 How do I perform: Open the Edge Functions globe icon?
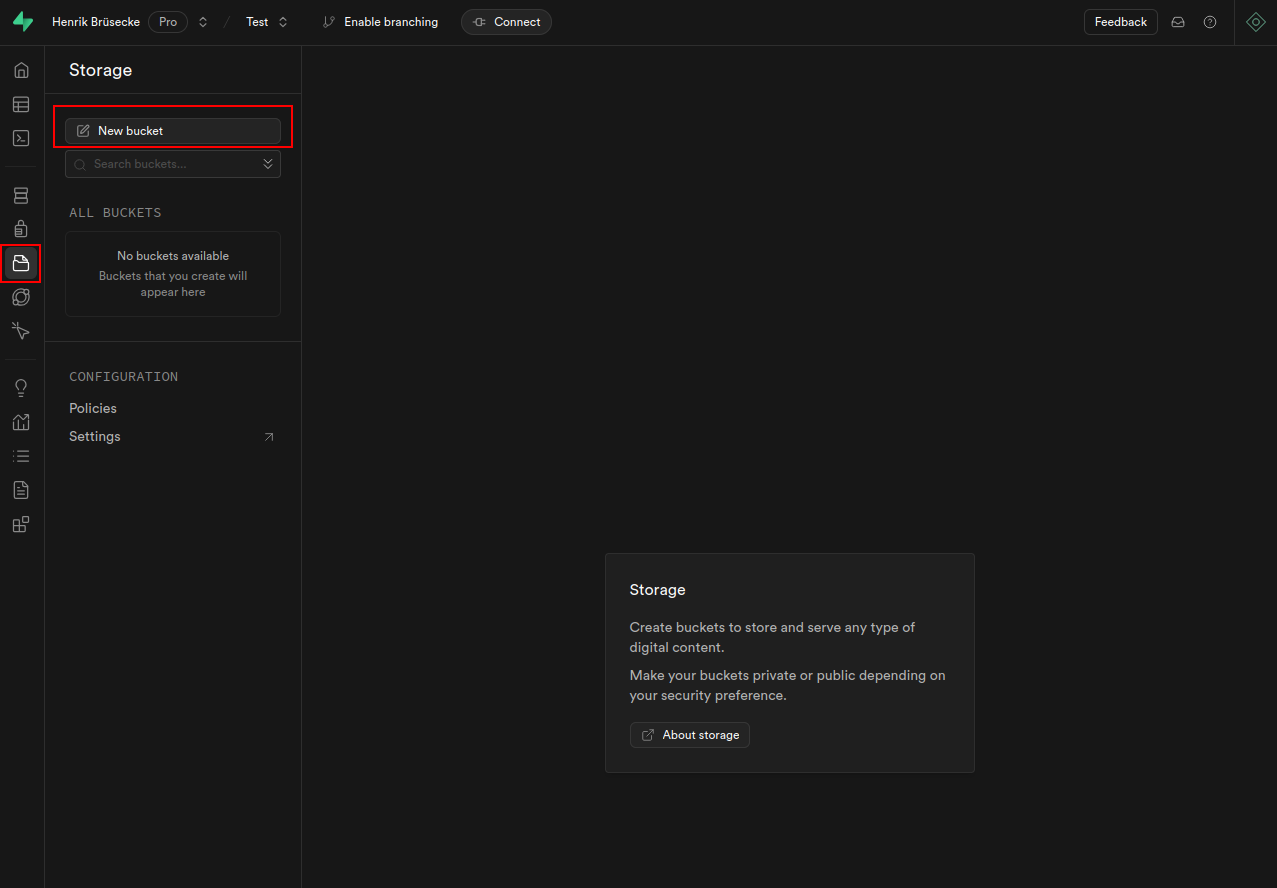tap(21, 297)
